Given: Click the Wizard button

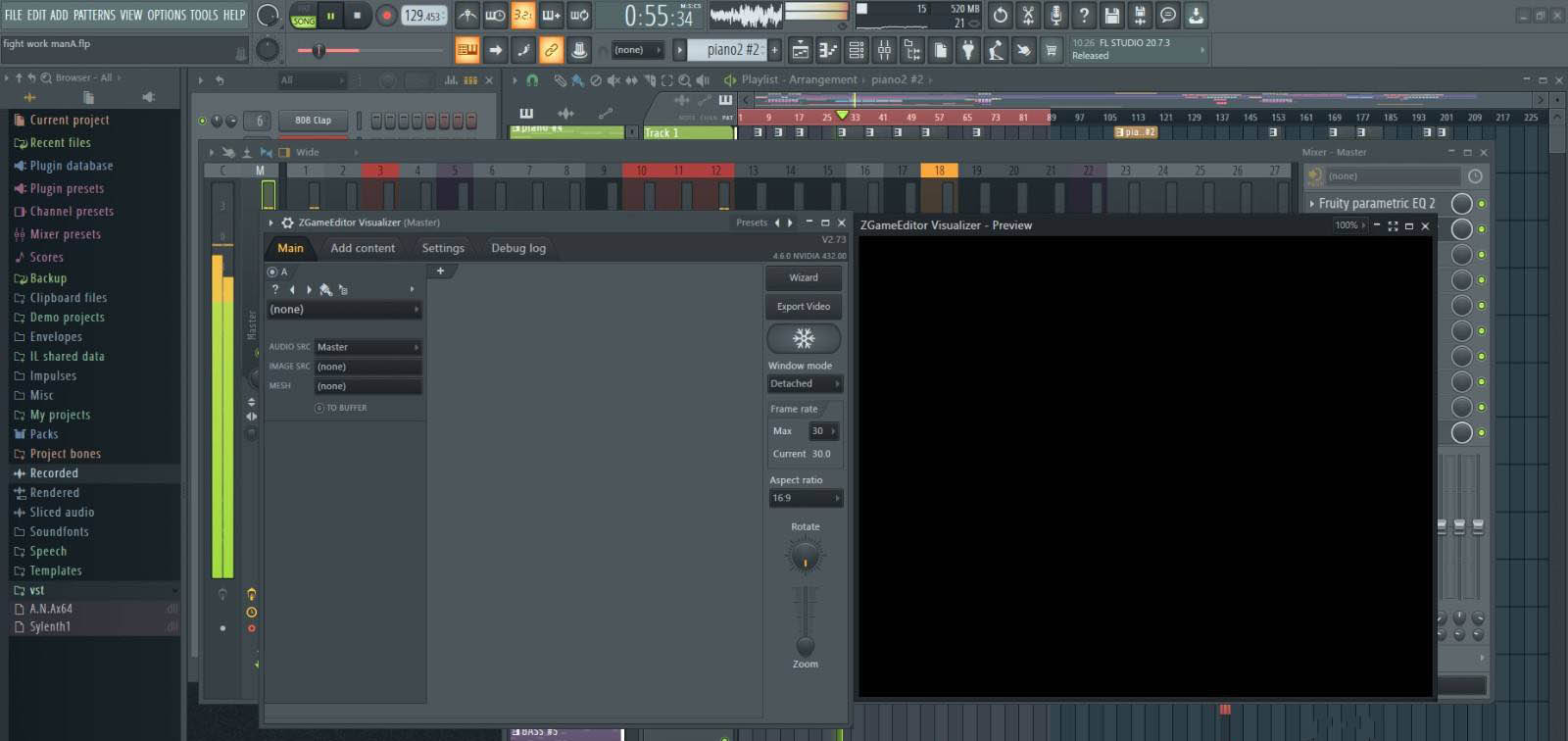Looking at the screenshot, I should (x=804, y=277).
